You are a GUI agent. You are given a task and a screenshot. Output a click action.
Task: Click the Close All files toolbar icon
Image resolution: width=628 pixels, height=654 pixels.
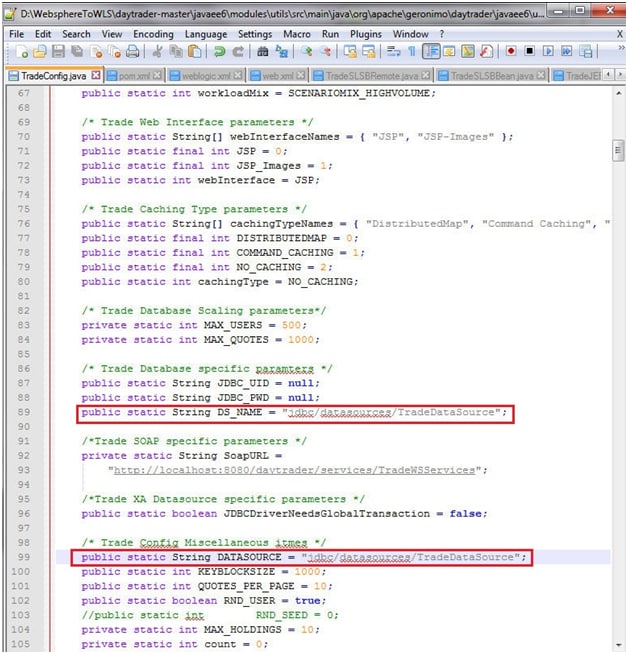coord(114,51)
